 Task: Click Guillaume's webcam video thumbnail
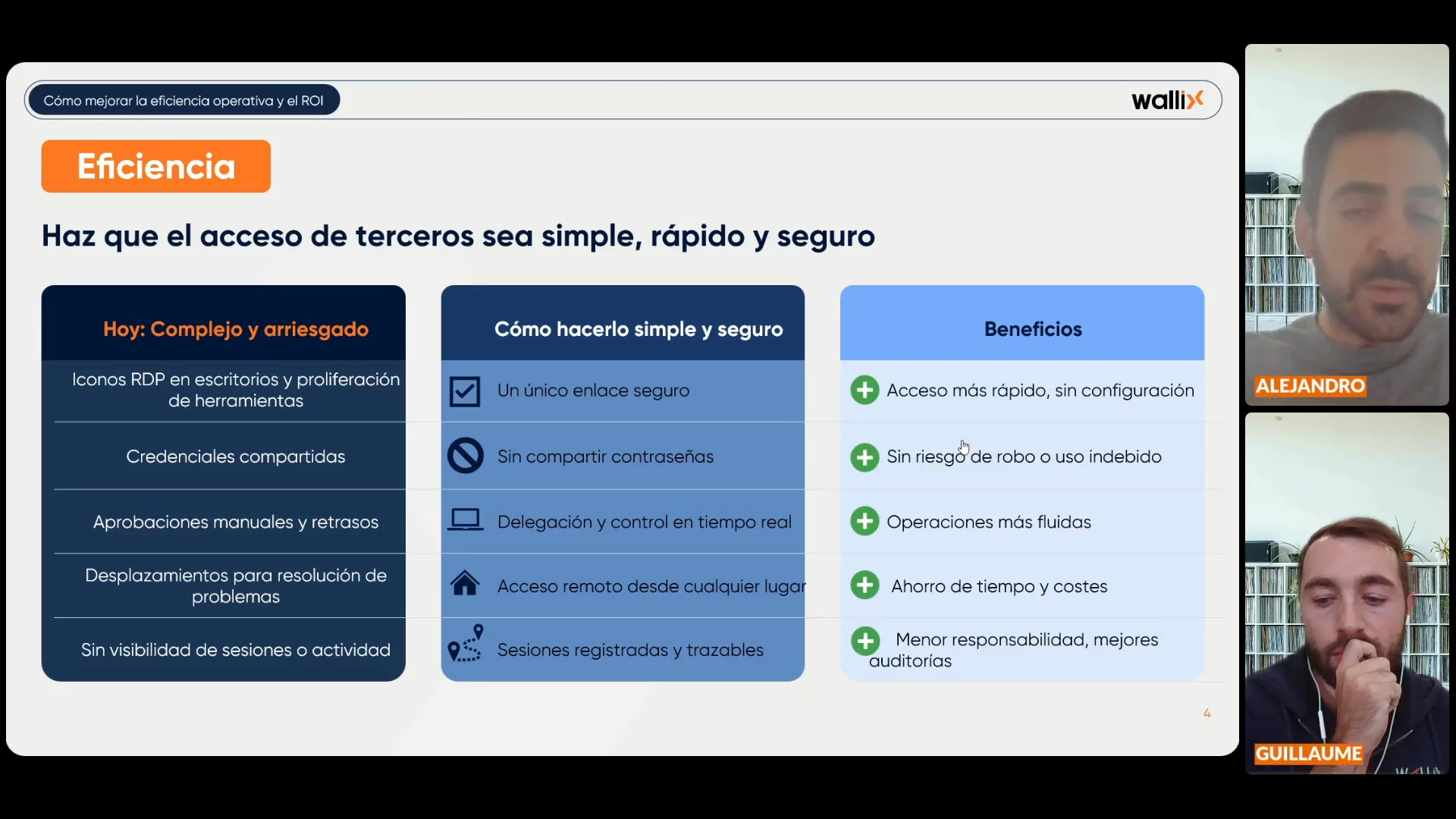click(x=1346, y=593)
